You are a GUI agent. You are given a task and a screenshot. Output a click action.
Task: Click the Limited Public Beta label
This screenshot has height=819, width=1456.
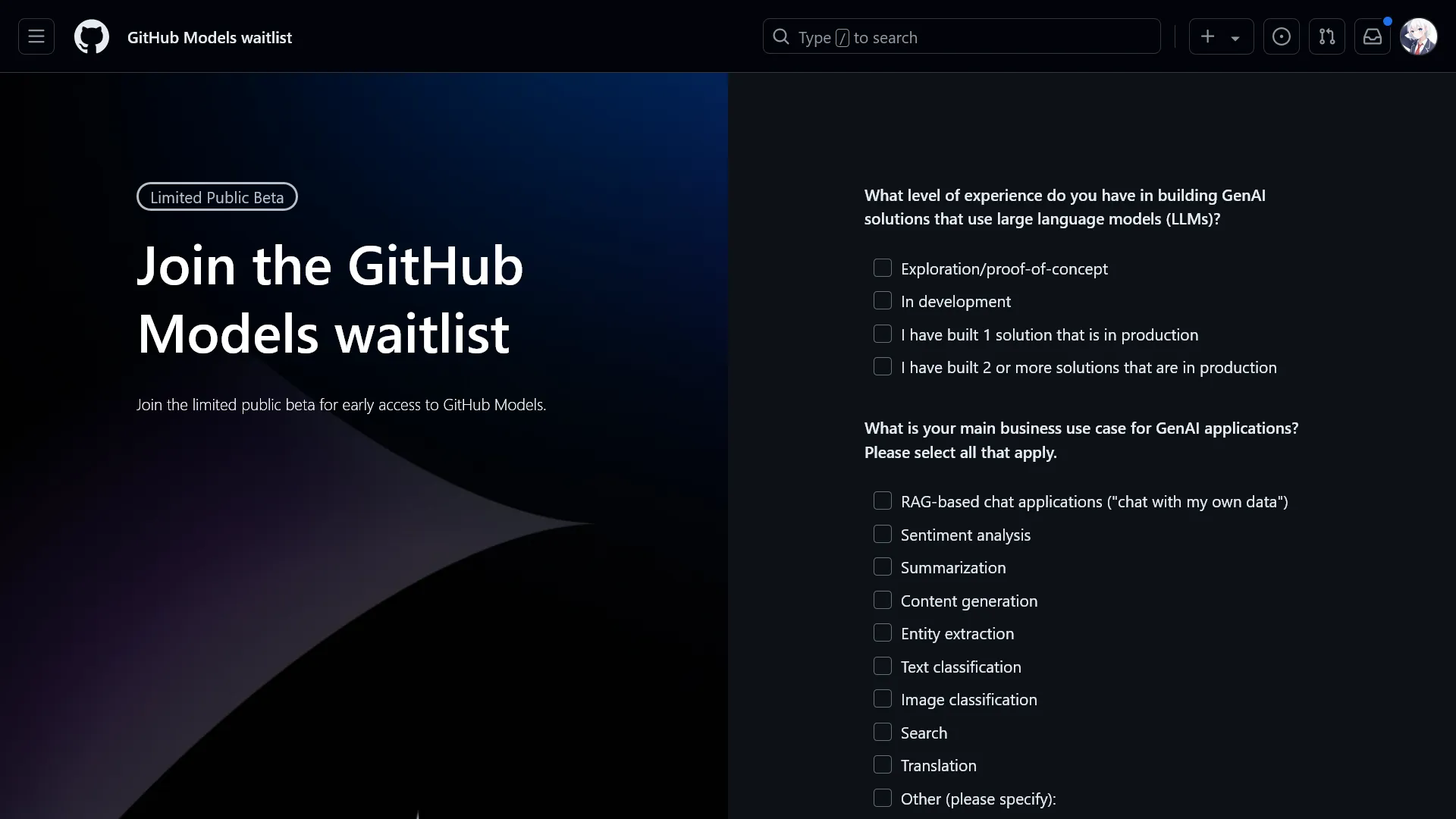(217, 197)
